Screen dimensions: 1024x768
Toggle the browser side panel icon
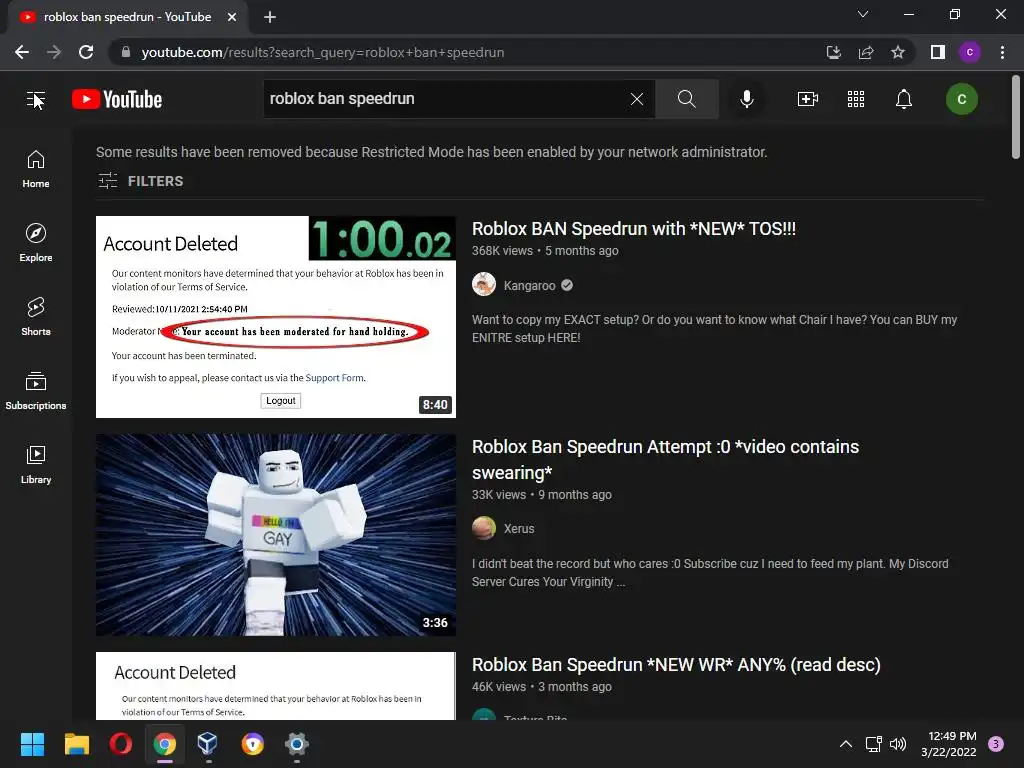click(938, 52)
